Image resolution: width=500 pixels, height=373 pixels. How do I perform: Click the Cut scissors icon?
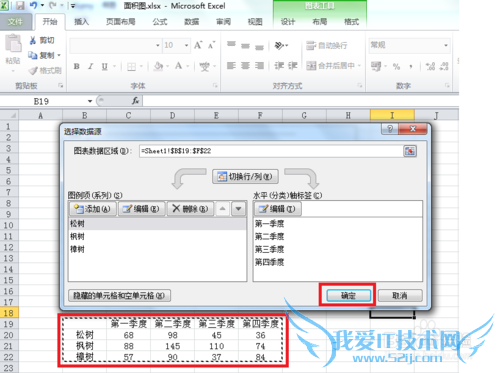(33, 40)
